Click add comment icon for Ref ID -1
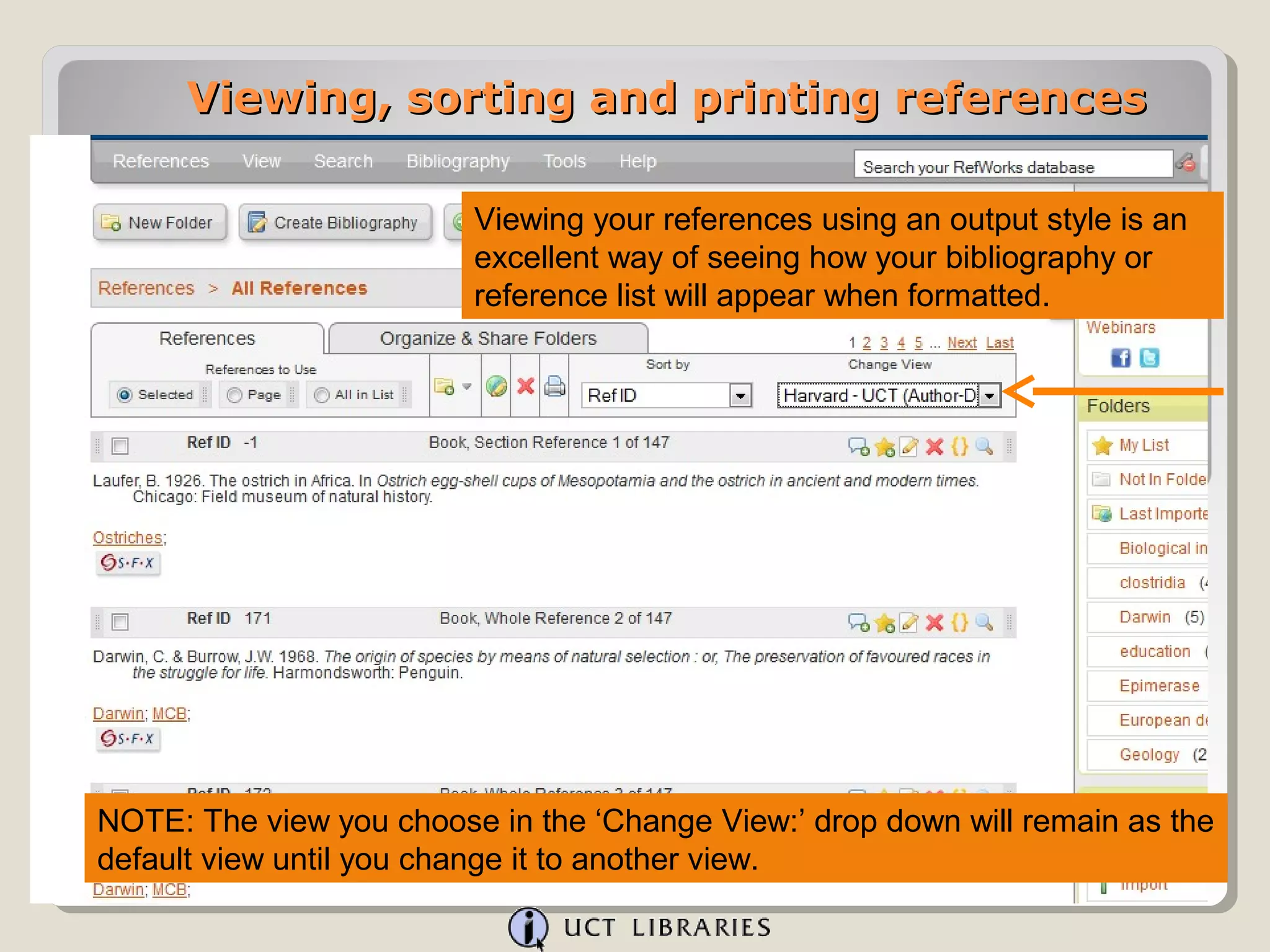Screen dimensions: 1270x952 point(859,446)
